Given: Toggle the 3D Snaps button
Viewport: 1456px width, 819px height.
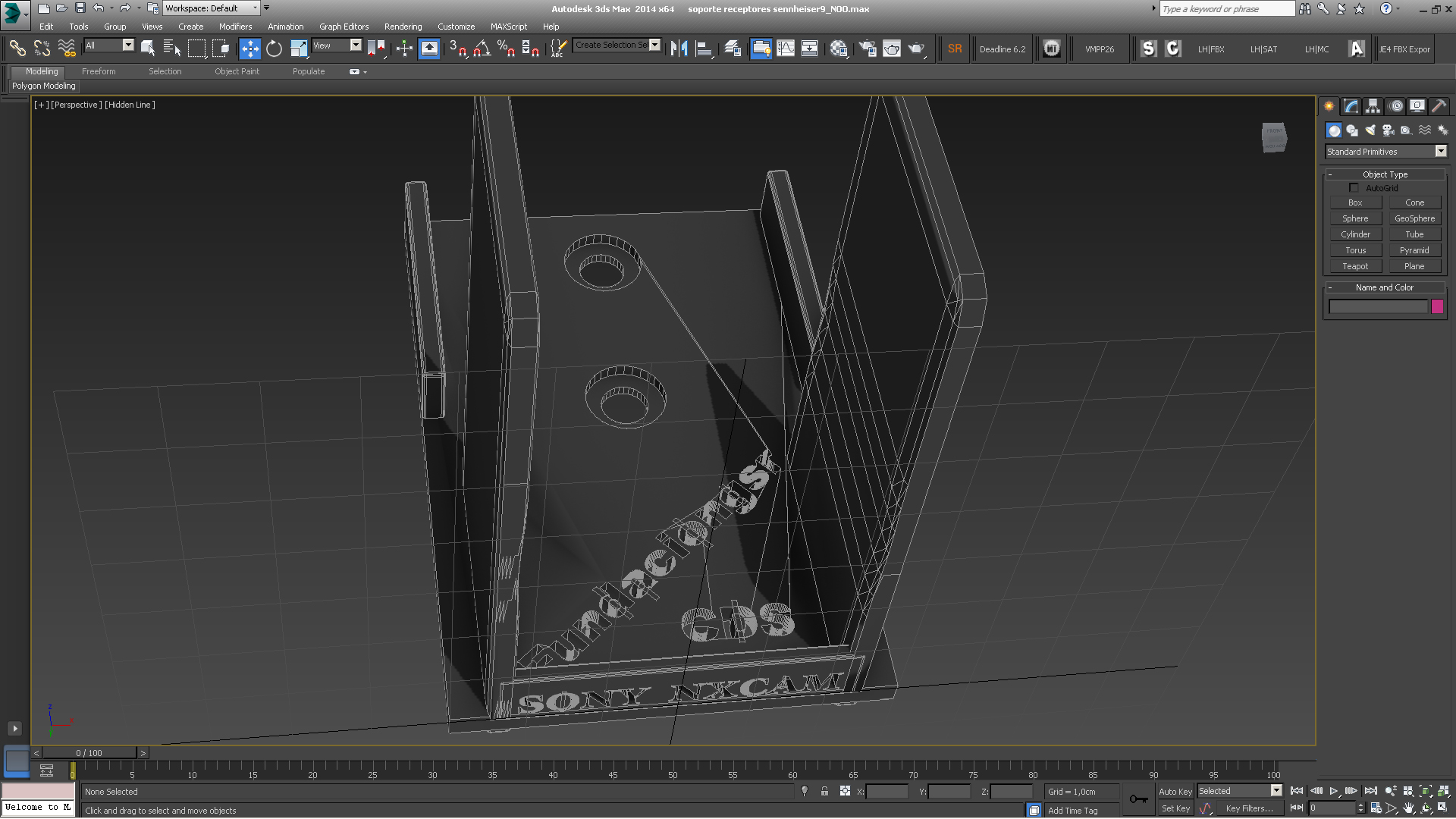Looking at the screenshot, I should [457, 49].
